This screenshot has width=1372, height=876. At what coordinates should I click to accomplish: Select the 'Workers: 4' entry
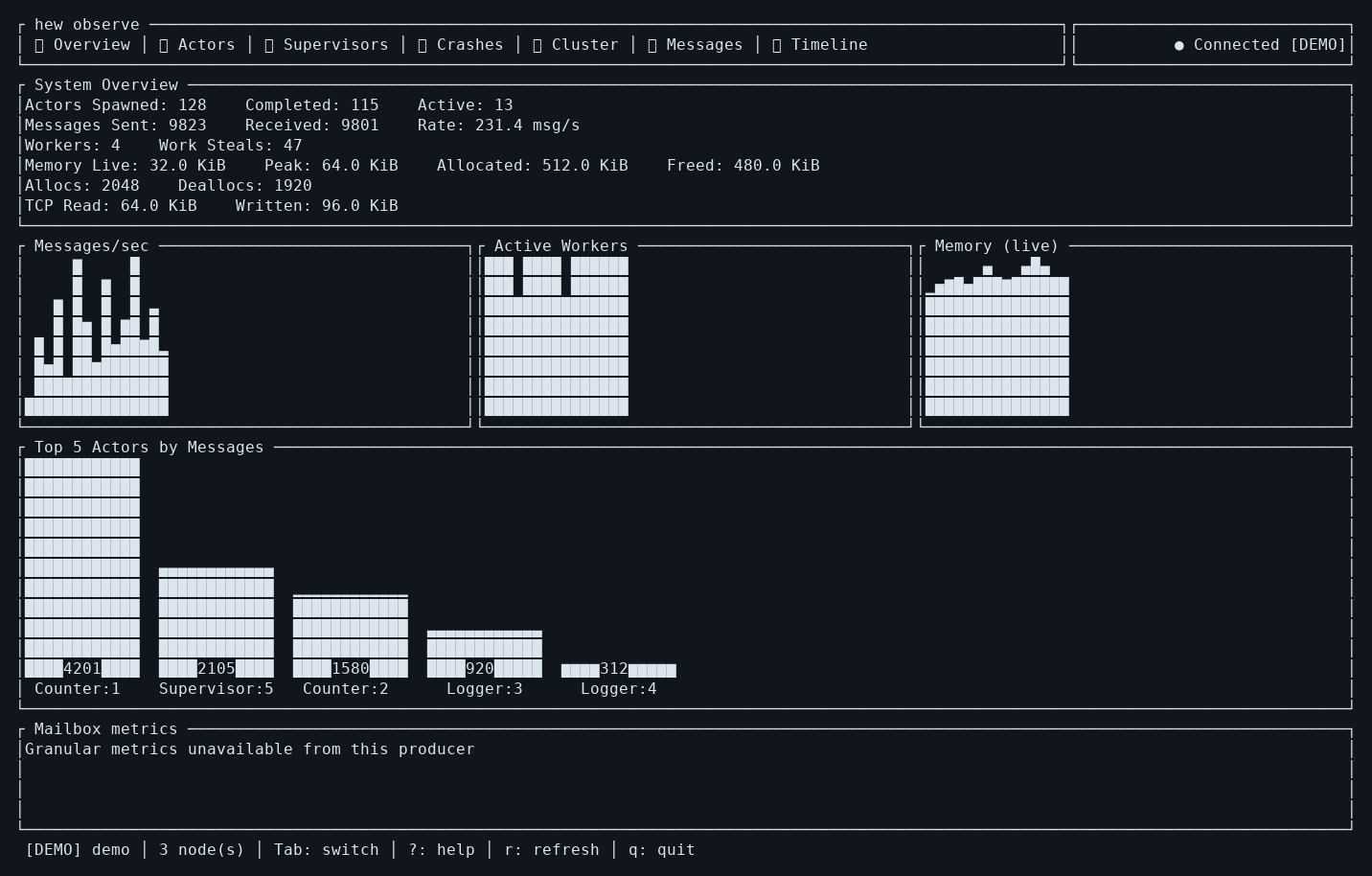click(73, 146)
